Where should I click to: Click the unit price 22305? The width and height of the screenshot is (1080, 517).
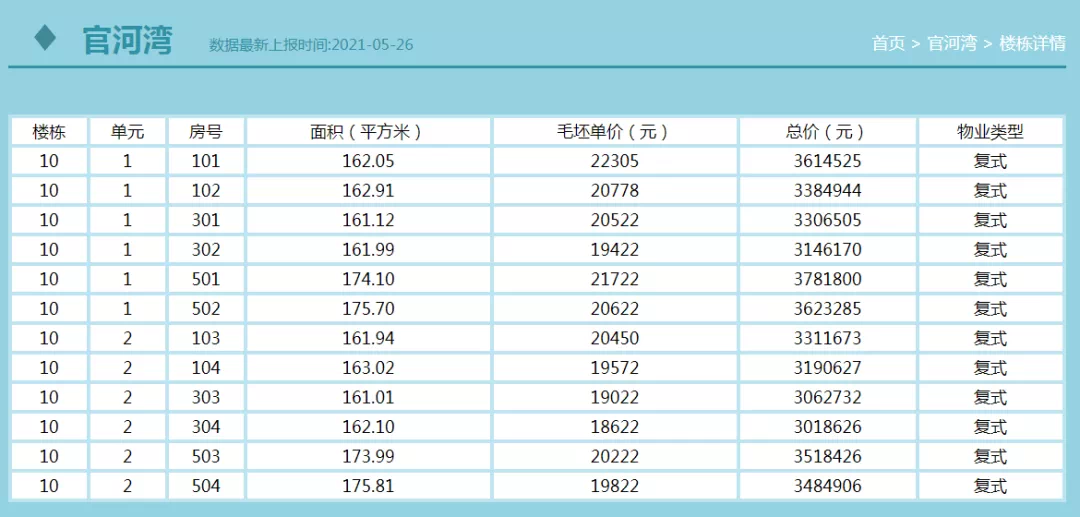pos(615,161)
